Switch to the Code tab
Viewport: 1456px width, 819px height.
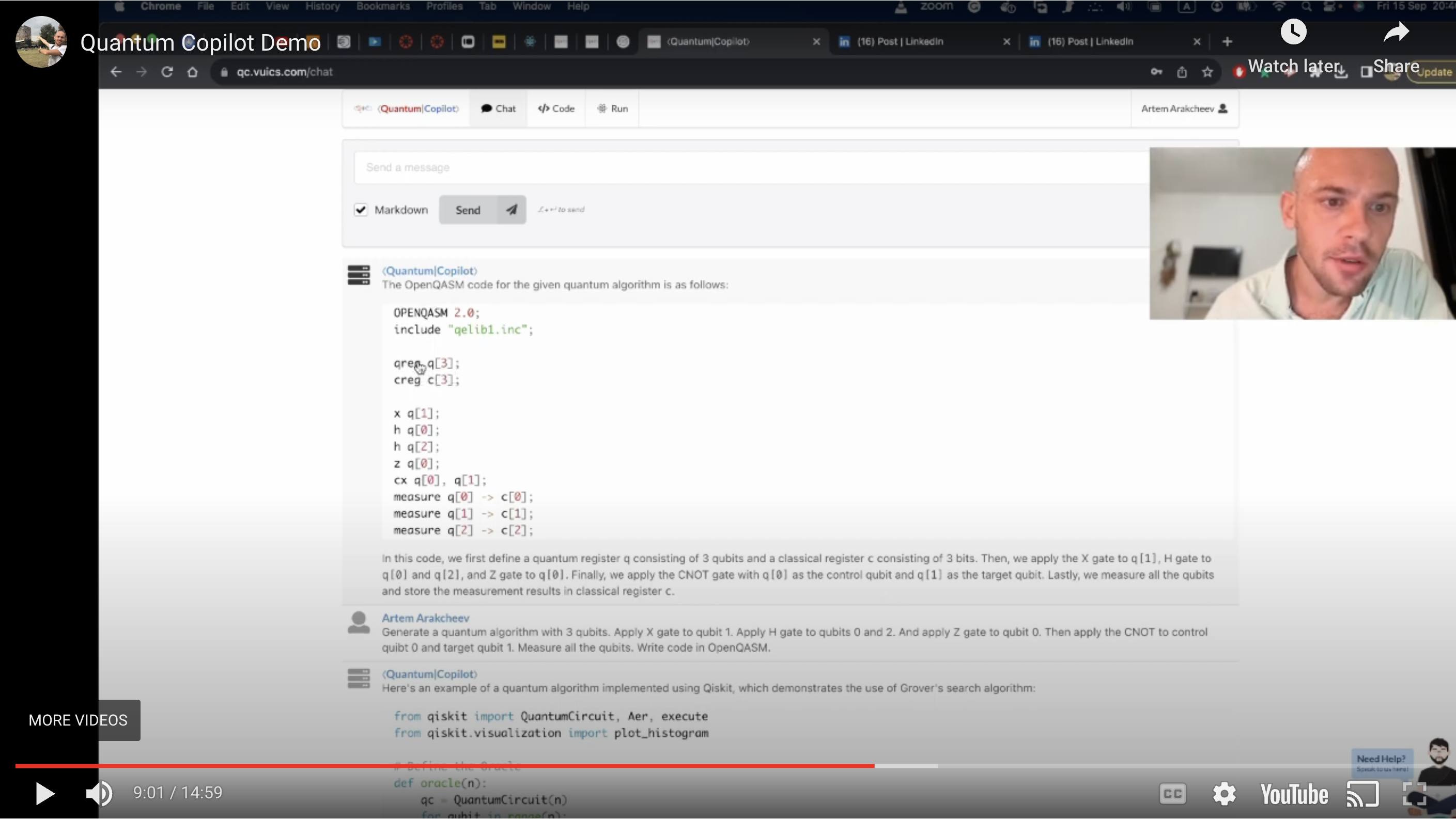pos(556,108)
